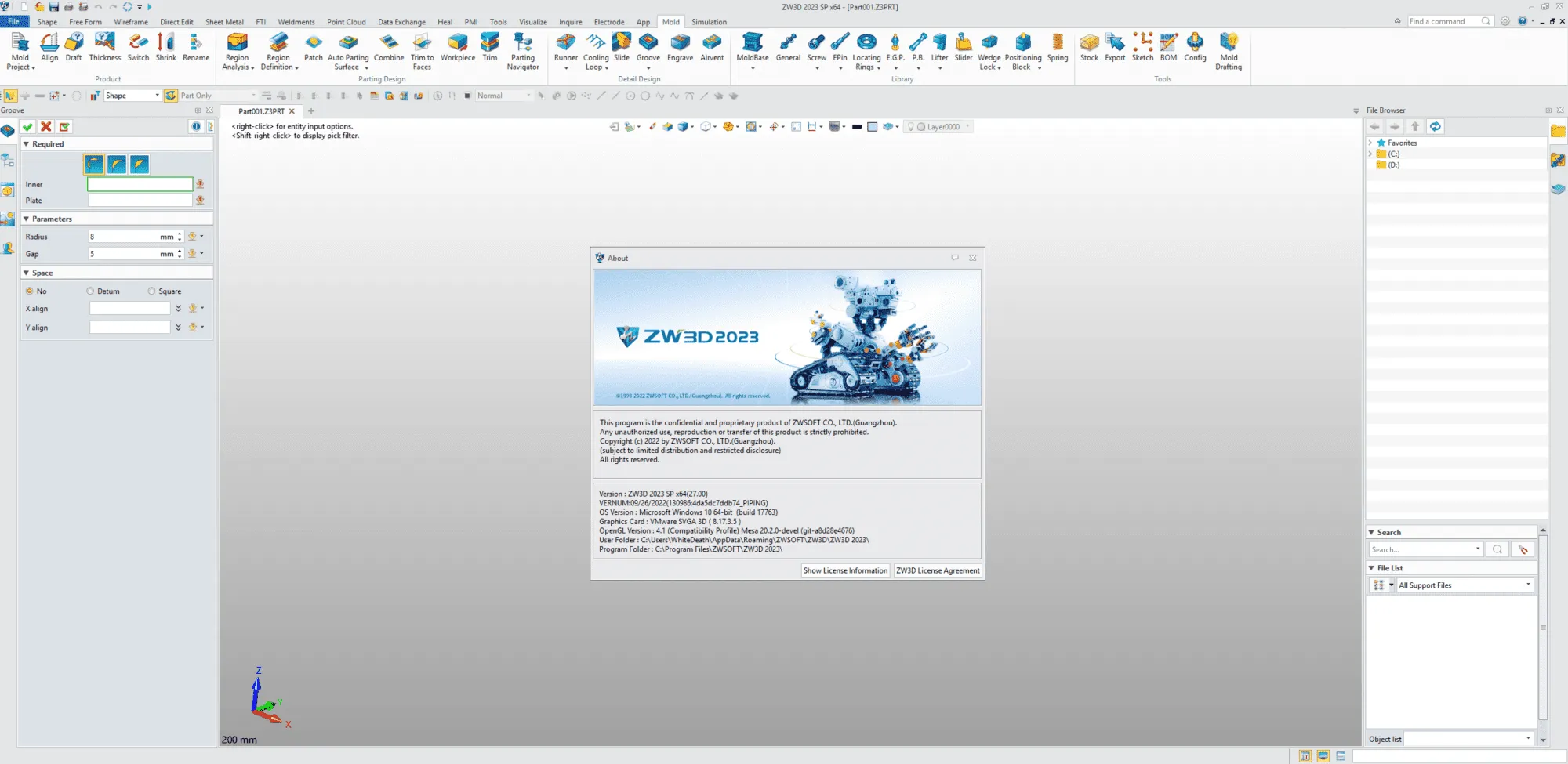The image size is (1568, 764).
Task: Collapse the Required section
Action: pos(26,144)
